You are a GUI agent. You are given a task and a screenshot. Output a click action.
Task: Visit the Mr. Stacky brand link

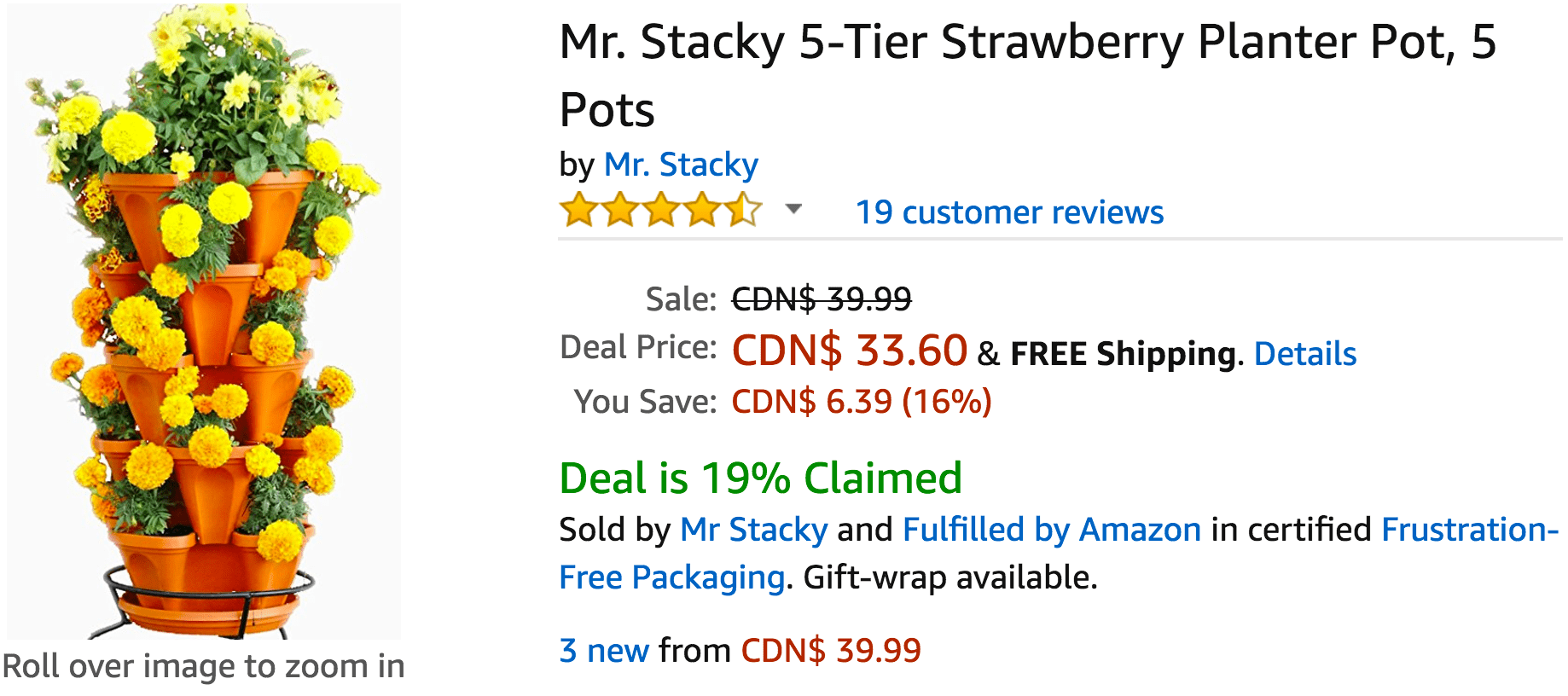coord(681,165)
